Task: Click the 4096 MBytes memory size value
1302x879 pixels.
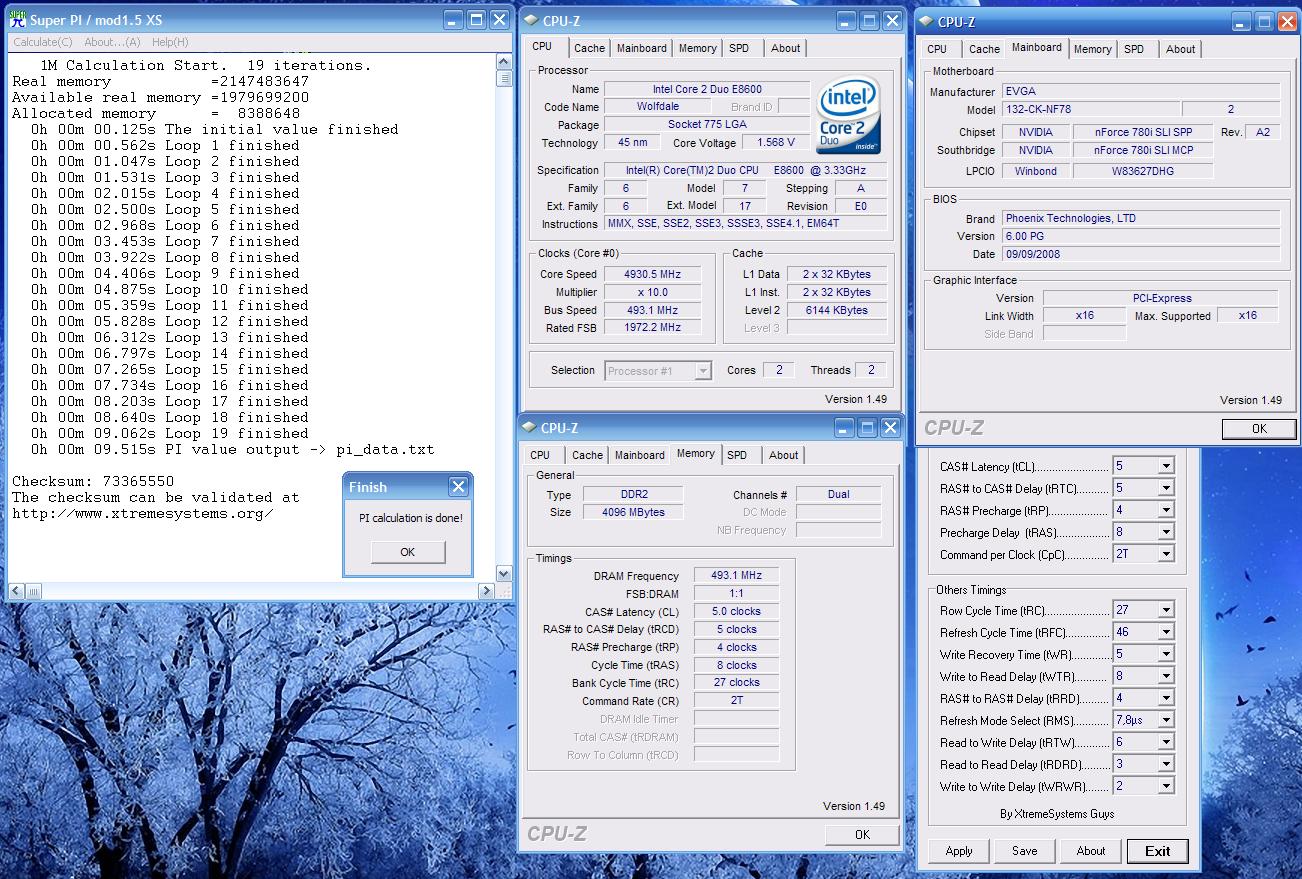Action: click(x=633, y=512)
